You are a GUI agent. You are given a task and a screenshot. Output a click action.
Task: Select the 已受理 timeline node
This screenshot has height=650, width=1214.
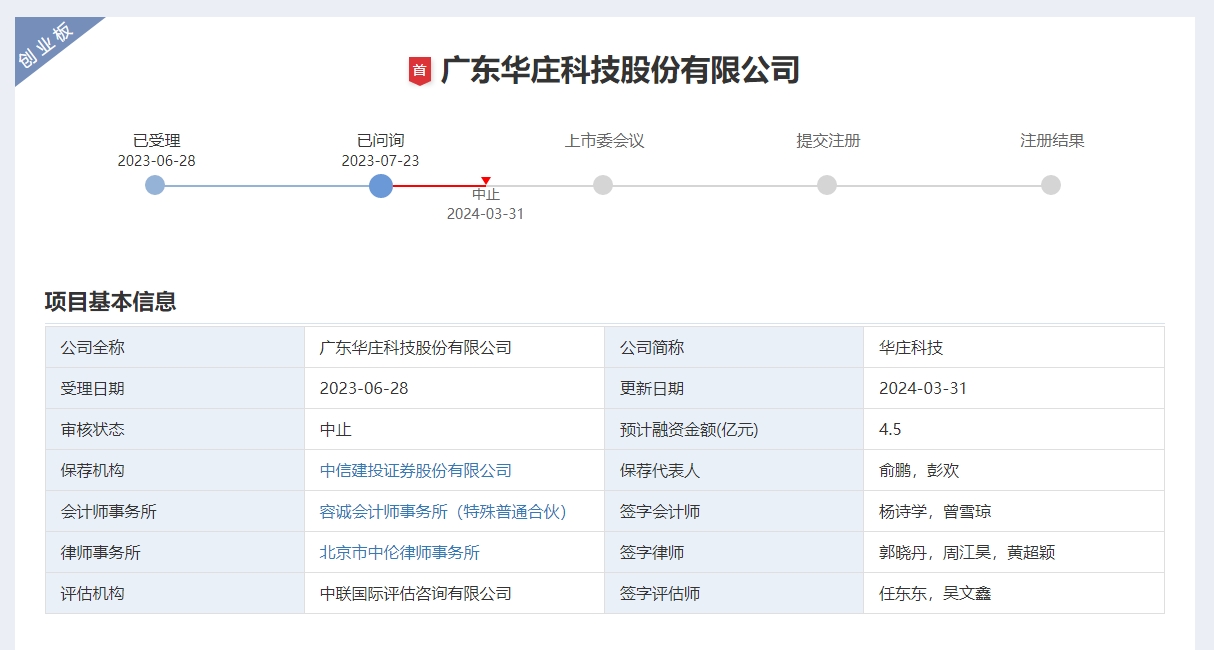tap(155, 185)
